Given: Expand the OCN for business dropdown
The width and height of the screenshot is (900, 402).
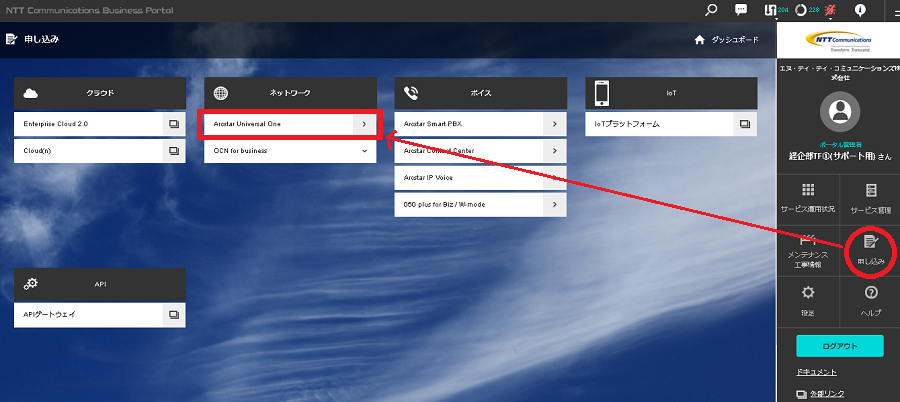Looking at the screenshot, I should click(364, 151).
